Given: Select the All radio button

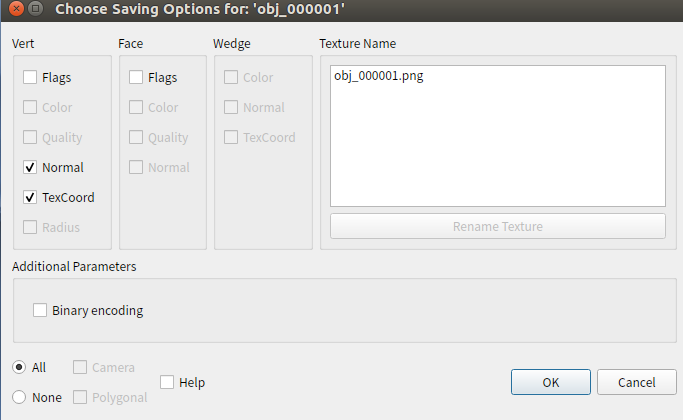Looking at the screenshot, I should point(19,367).
